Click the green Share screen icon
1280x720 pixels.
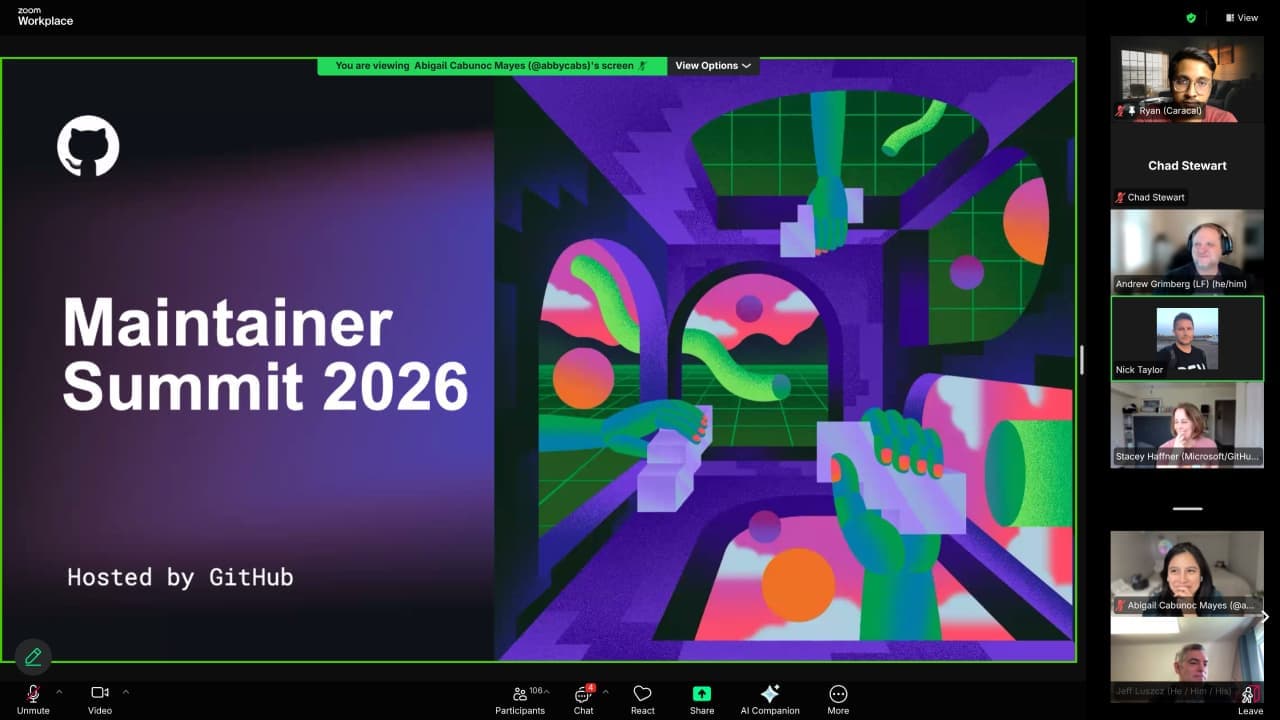click(x=702, y=693)
